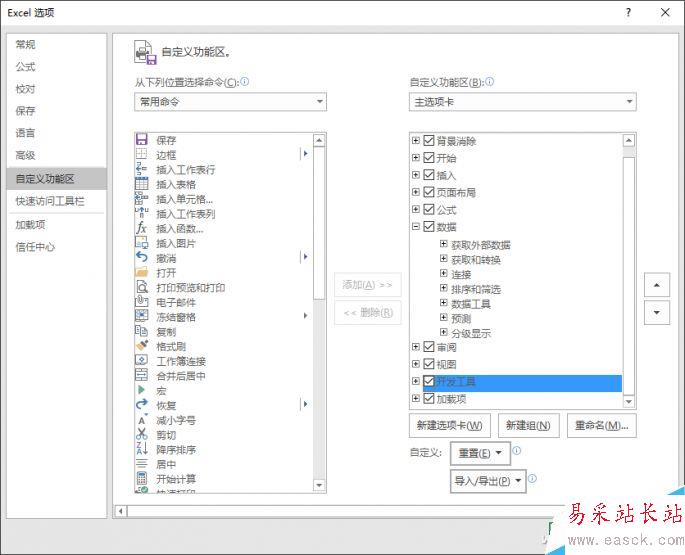Expand the 获取外部数据 group

pos(443,244)
